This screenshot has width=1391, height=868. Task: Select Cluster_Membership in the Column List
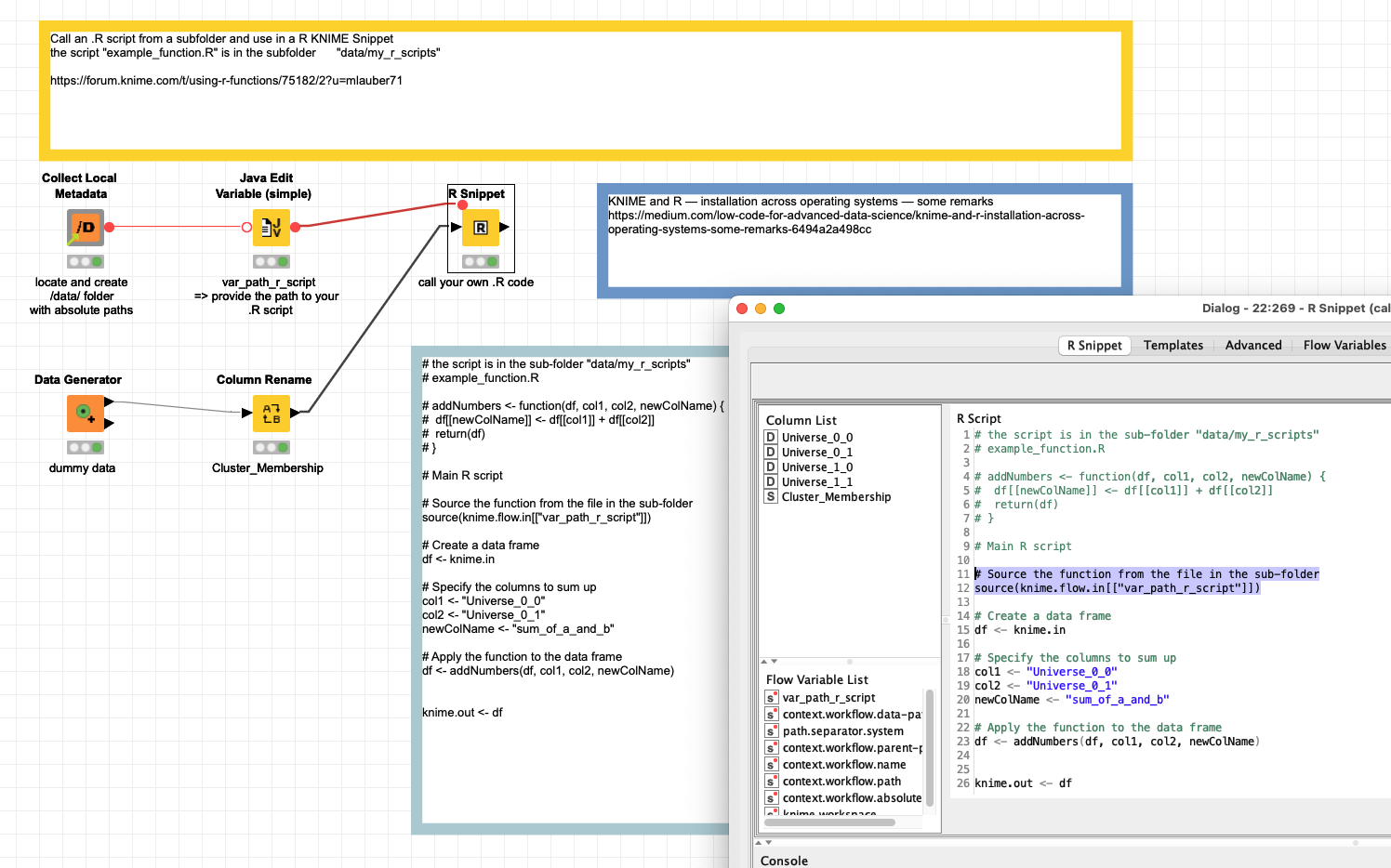835,497
